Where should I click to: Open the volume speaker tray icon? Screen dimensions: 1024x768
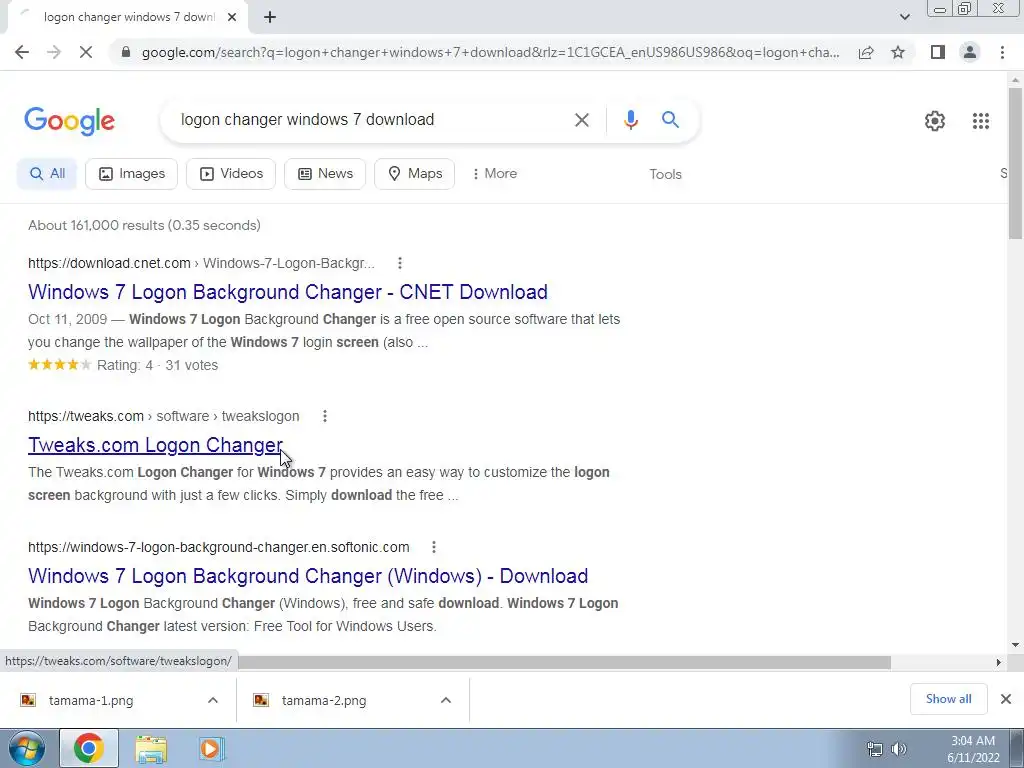coord(899,749)
